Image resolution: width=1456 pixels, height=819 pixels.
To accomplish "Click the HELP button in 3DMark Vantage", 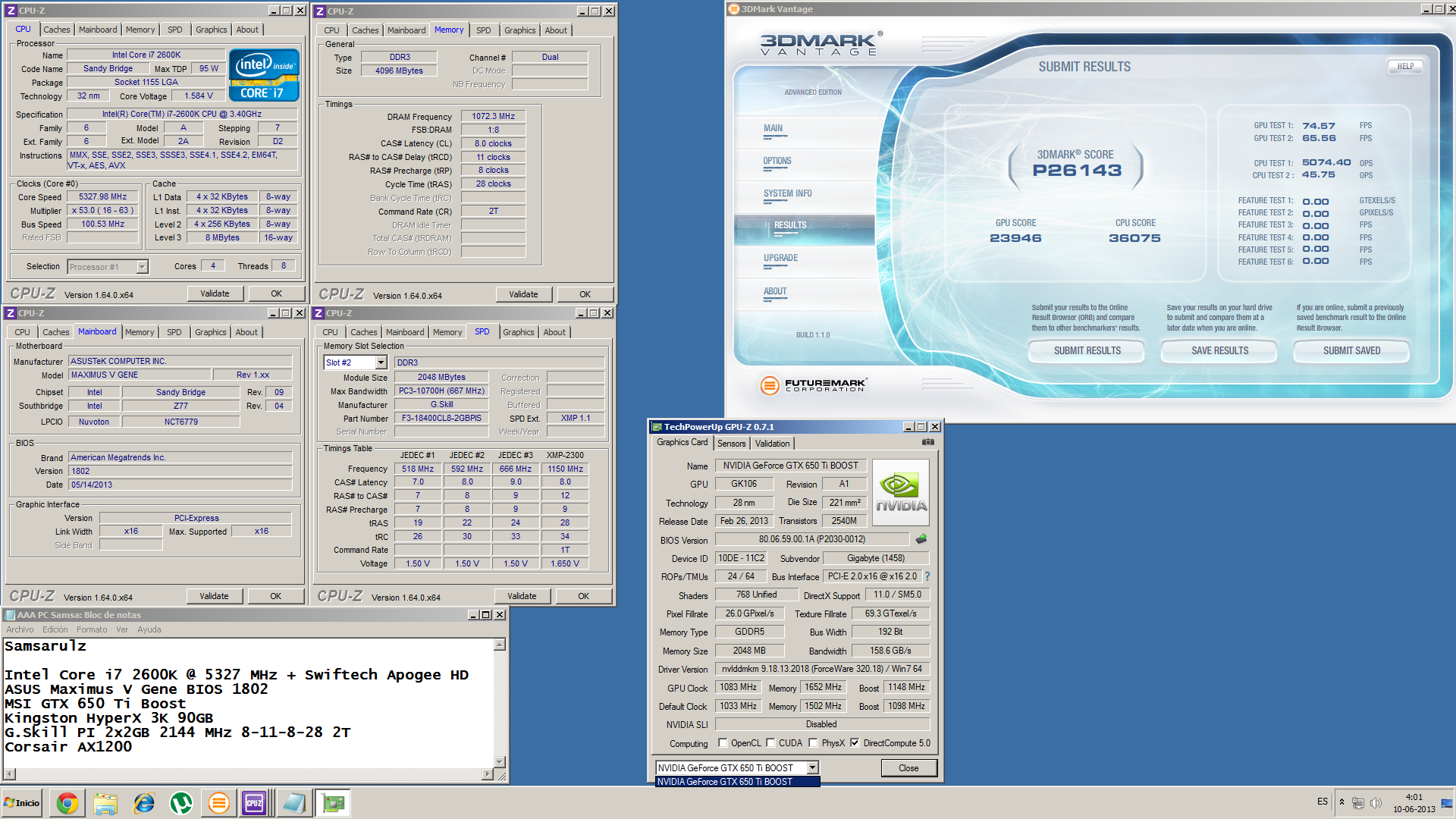I will point(1405,66).
